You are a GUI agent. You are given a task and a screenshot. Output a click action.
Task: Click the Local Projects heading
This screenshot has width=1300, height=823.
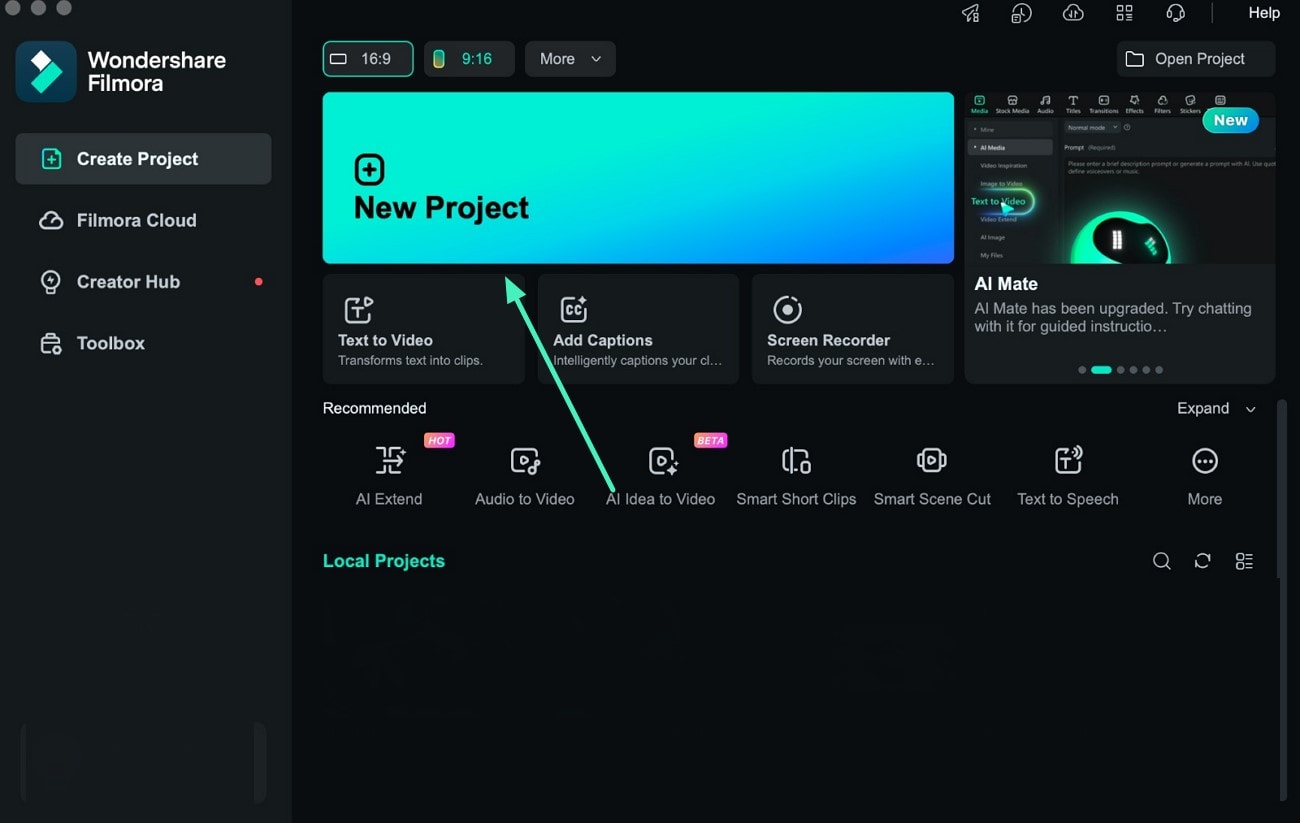[x=384, y=561]
